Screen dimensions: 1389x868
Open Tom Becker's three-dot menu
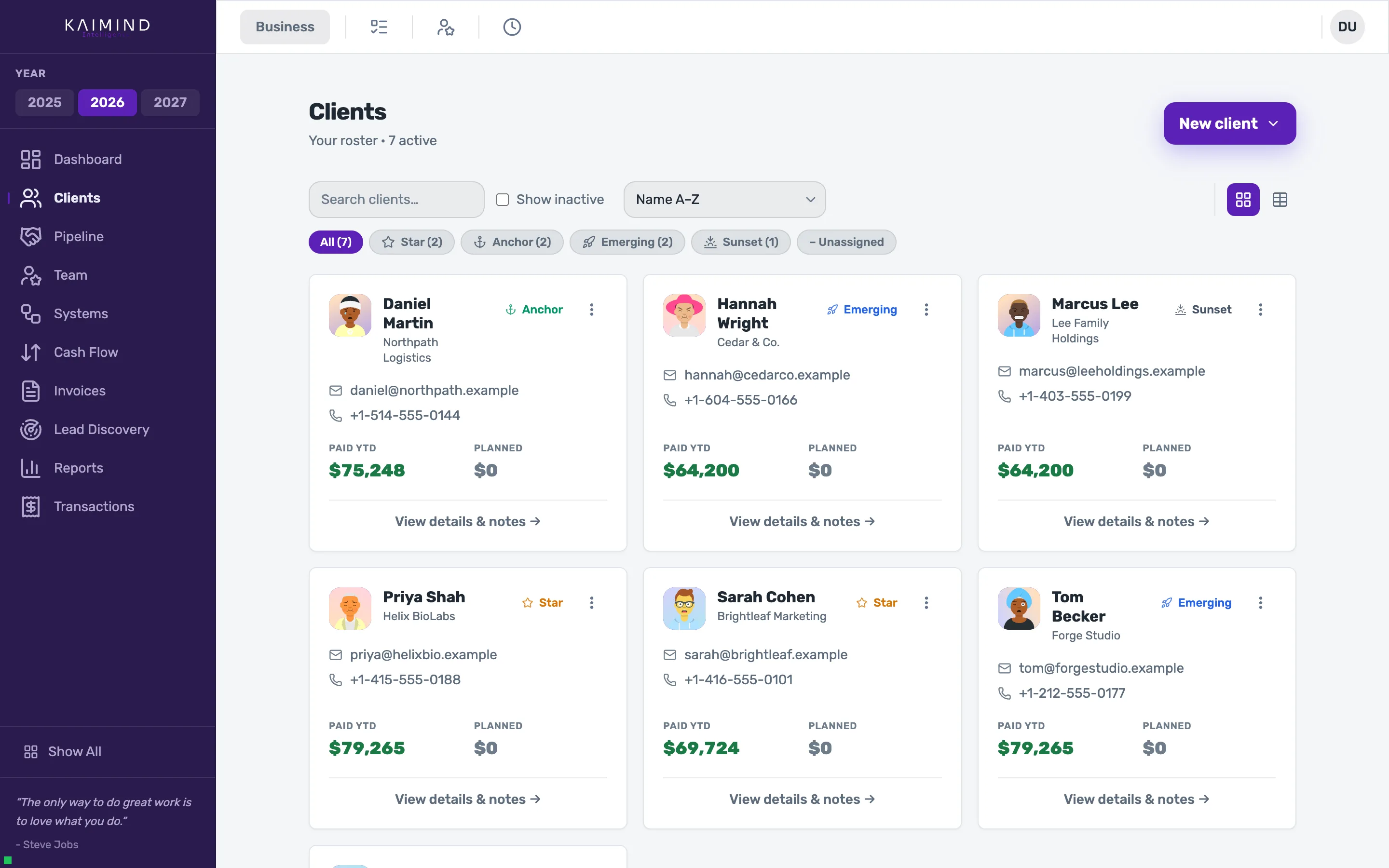[1260, 603]
